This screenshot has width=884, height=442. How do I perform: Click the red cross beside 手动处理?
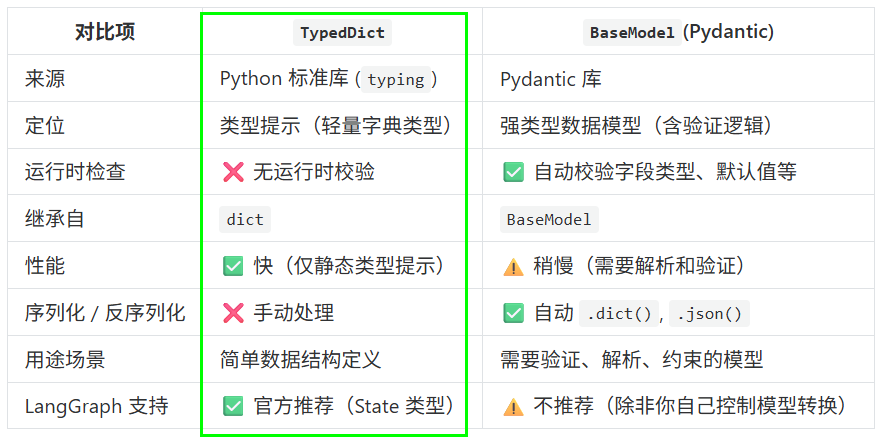tap(233, 312)
